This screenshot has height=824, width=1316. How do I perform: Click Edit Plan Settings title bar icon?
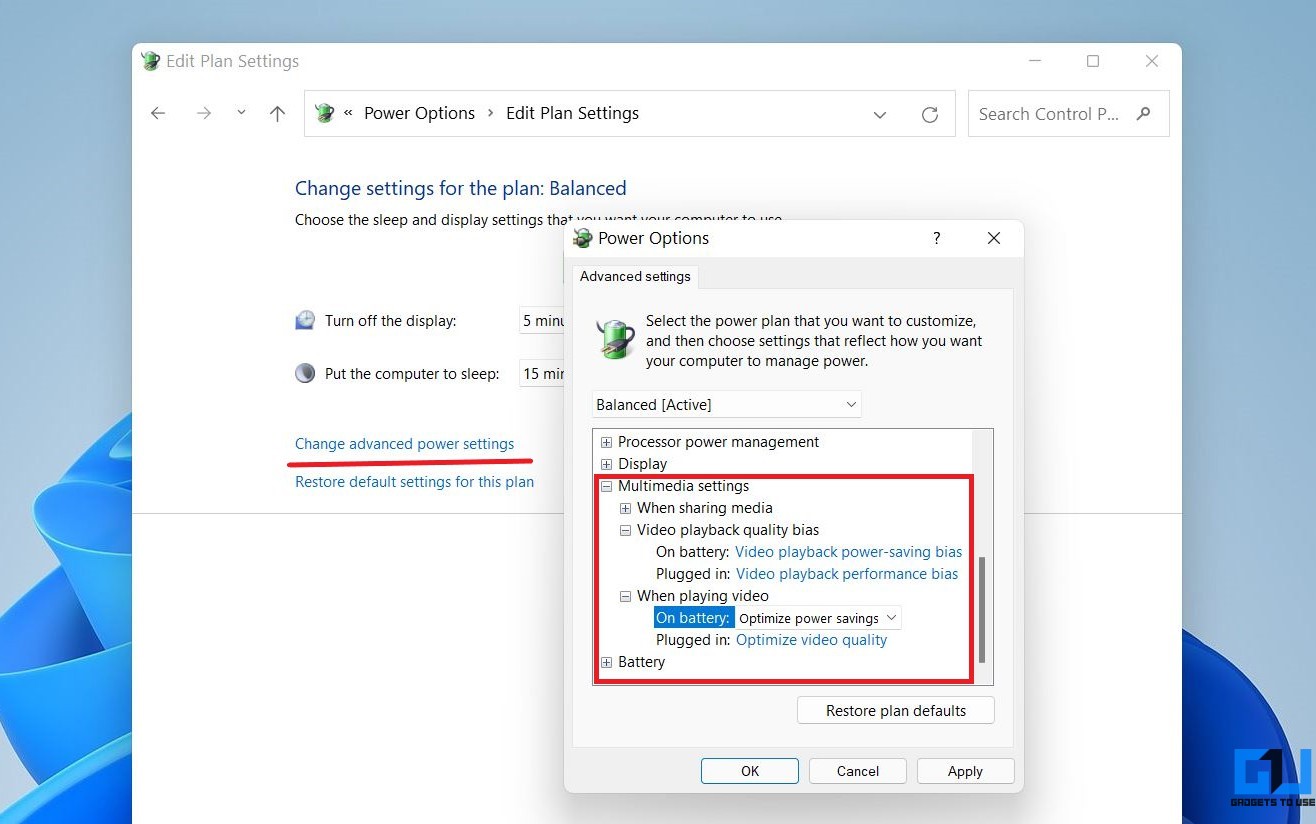151,61
